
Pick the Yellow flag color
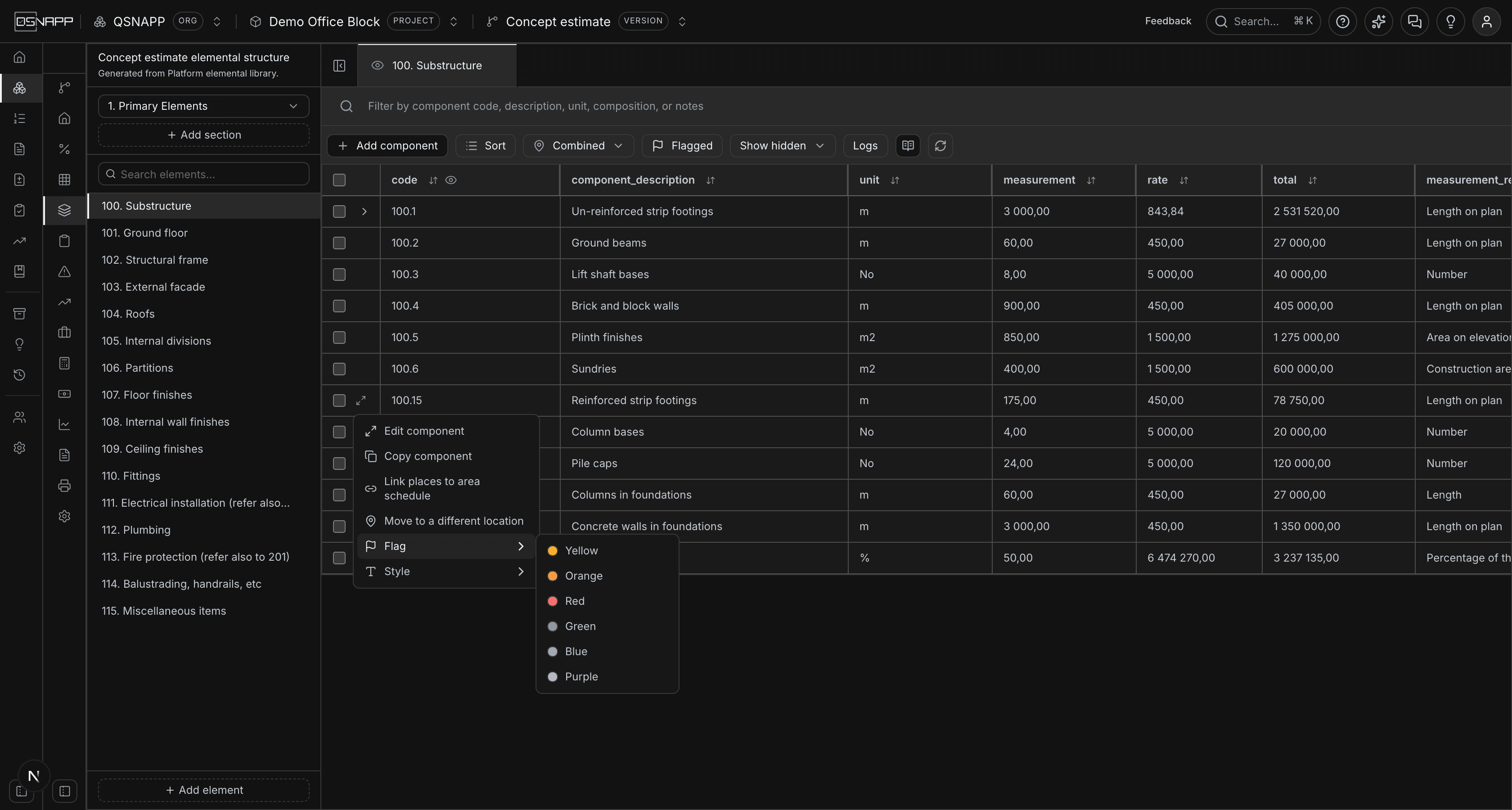pos(607,550)
